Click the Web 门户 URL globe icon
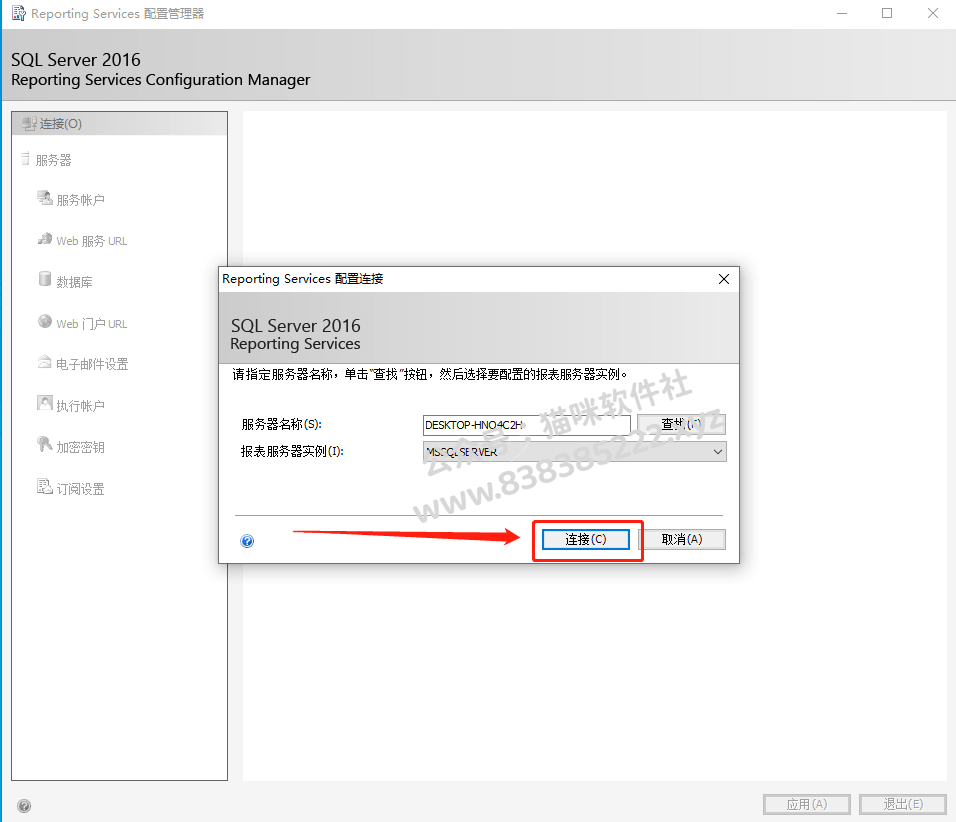 (45, 321)
